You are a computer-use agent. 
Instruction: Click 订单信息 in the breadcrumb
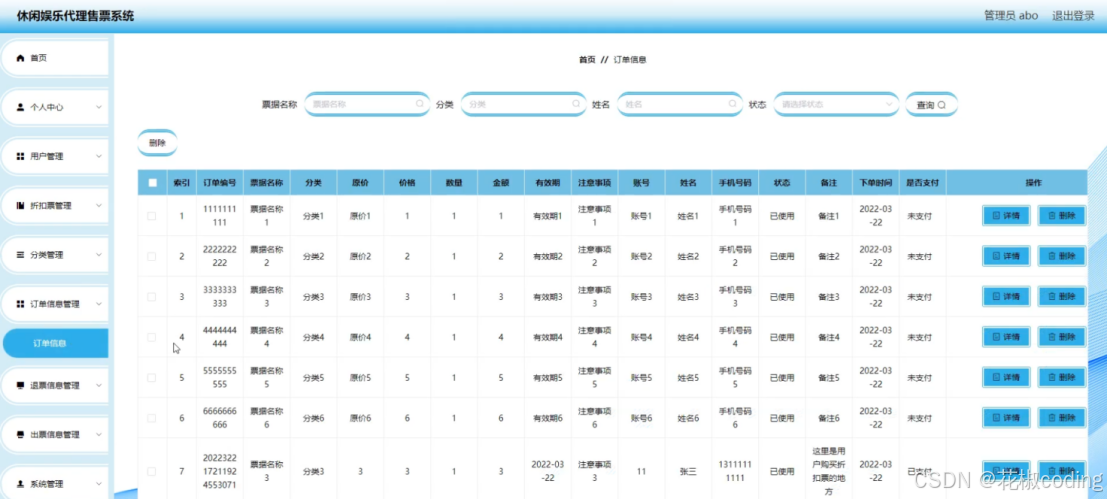630,60
